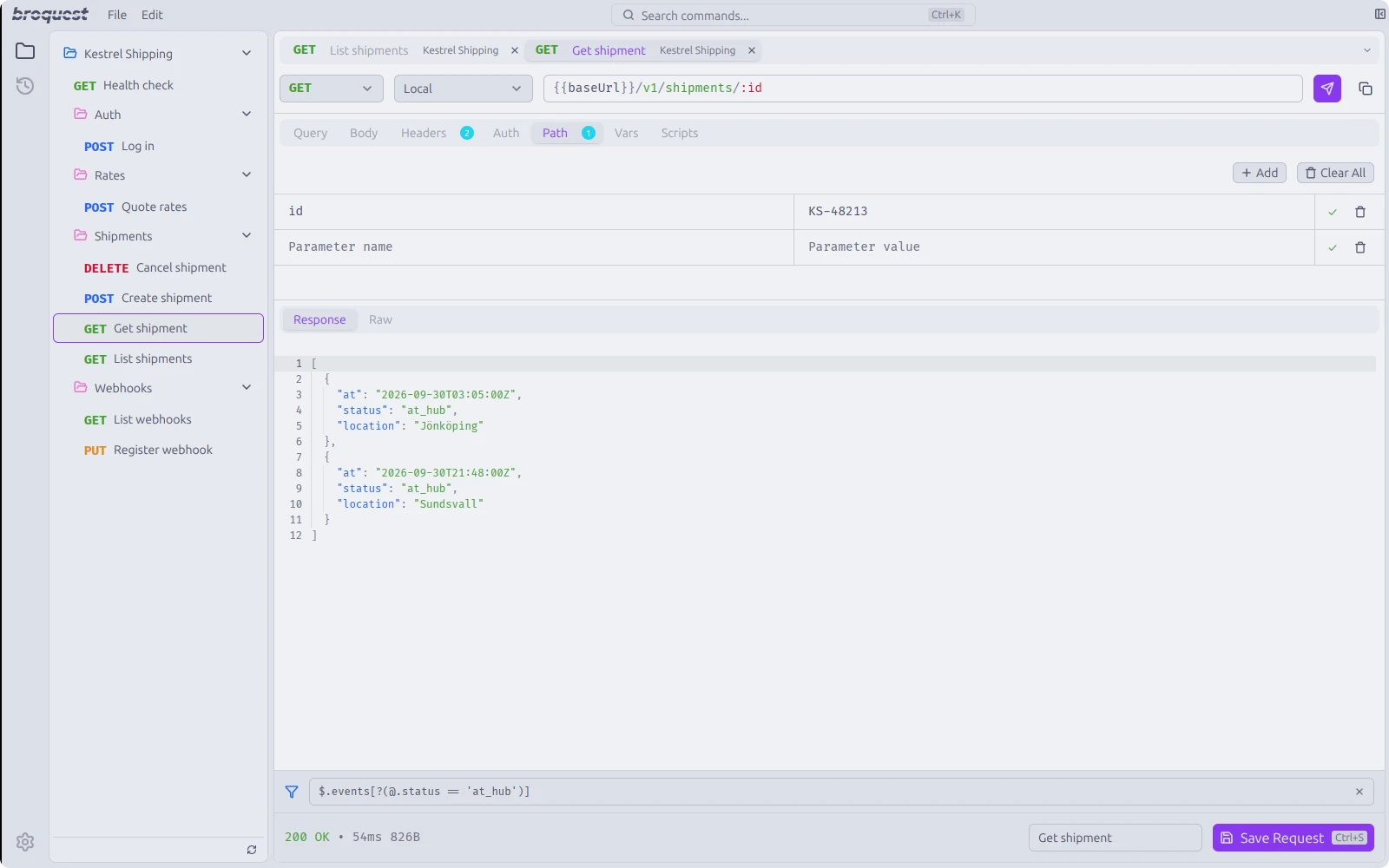The width and height of the screenshot is (1389, 868).
Task: Click the response filter funnel icon
Action: click(x=292, y=792)
